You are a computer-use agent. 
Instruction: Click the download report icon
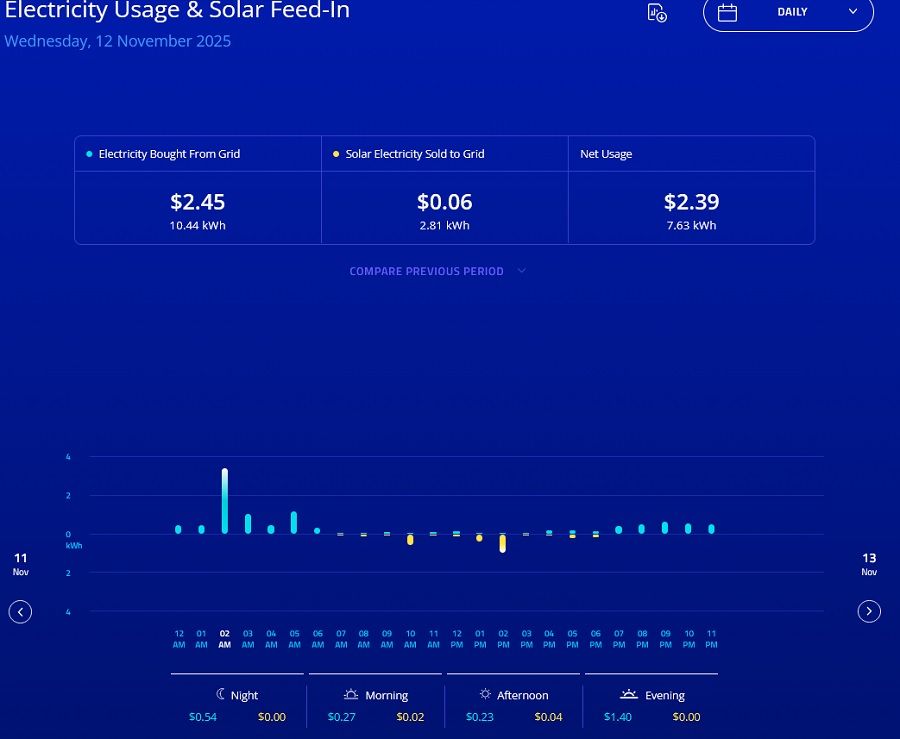[x=657, y=13]
